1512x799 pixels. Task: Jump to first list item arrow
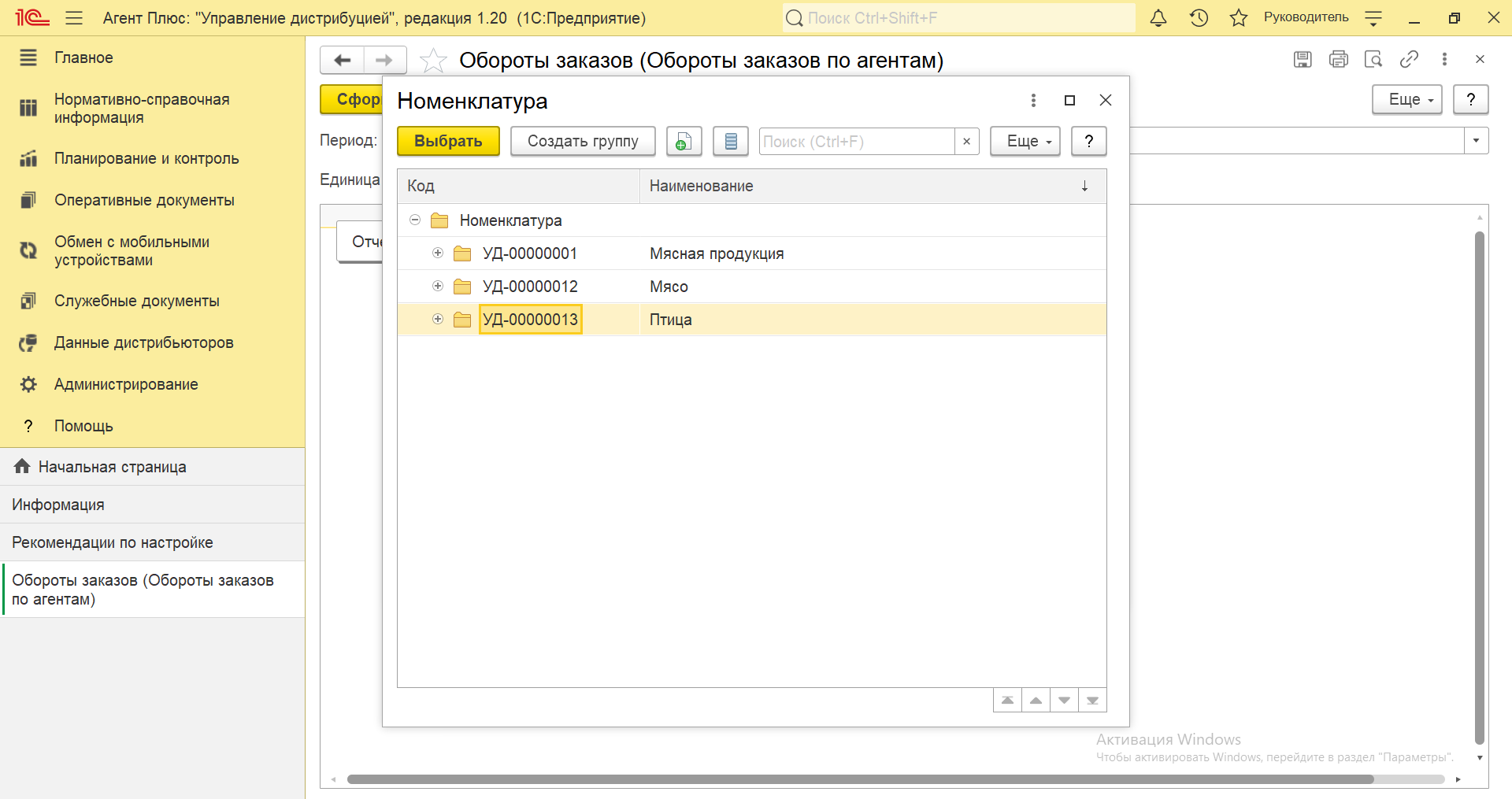point(1007,700)
